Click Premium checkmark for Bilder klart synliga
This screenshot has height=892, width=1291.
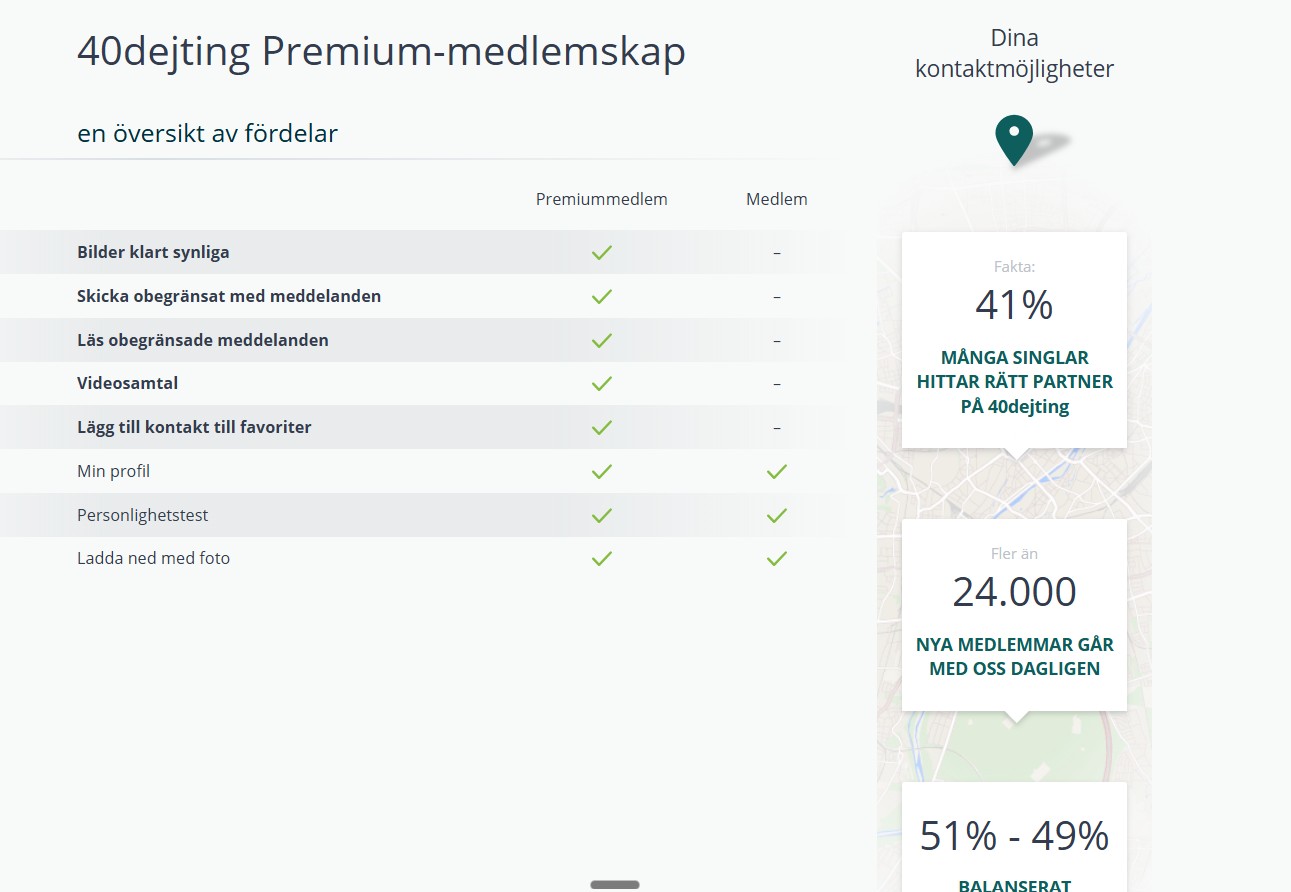click(601, 253)
